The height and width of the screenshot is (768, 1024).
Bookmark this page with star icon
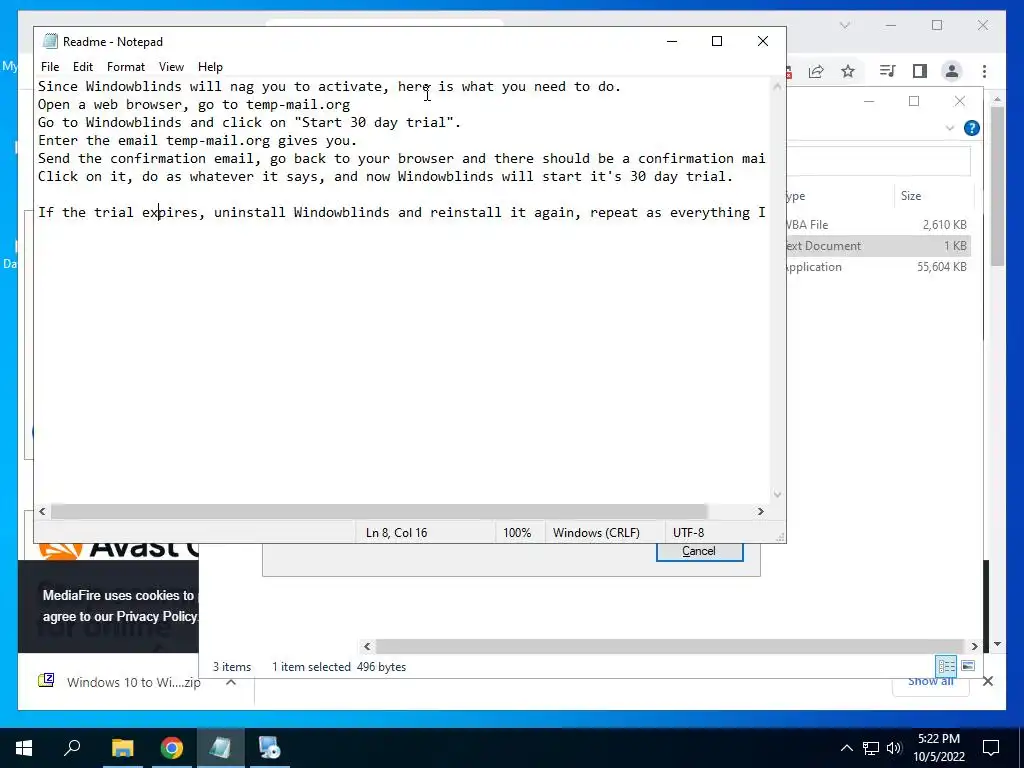[848, 71]
